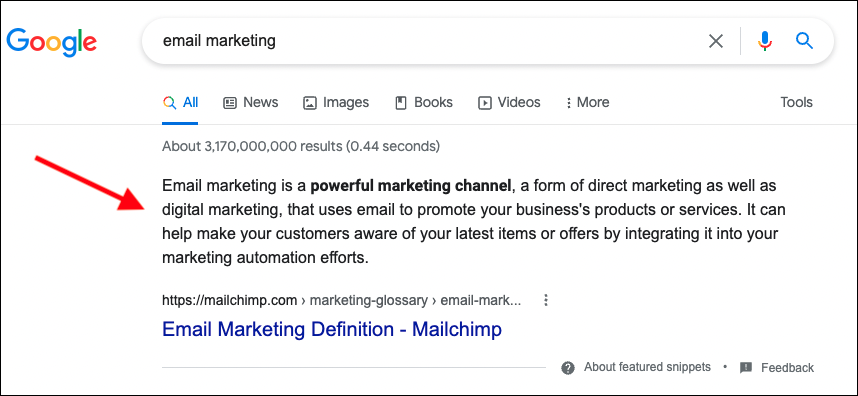The width and height of the screenshot is (858, 396).
Task: Click the Feedback flag icon
Action: pos(745,368)
